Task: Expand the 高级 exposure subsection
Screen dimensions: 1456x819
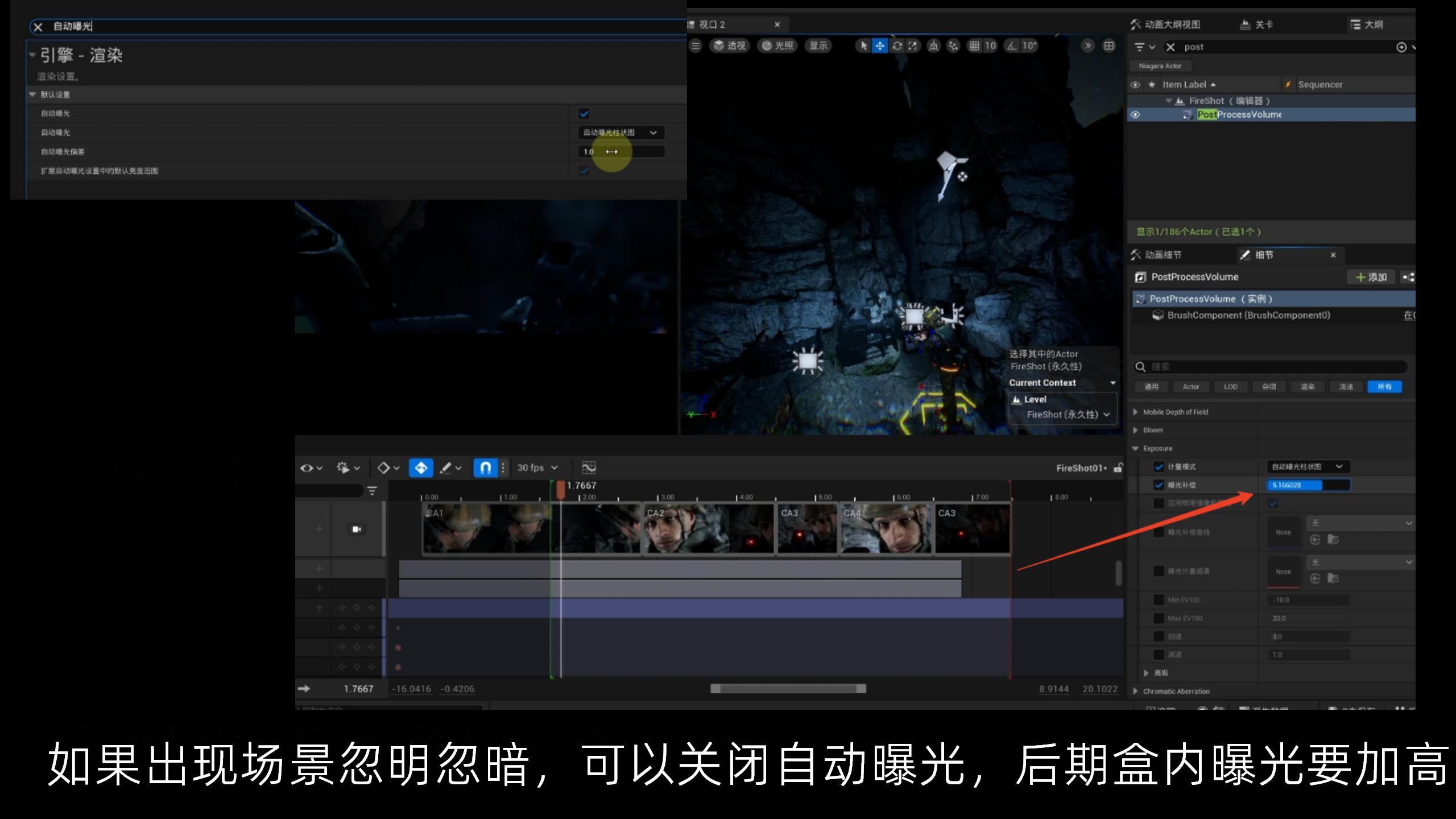Action: pos(1146,673)
